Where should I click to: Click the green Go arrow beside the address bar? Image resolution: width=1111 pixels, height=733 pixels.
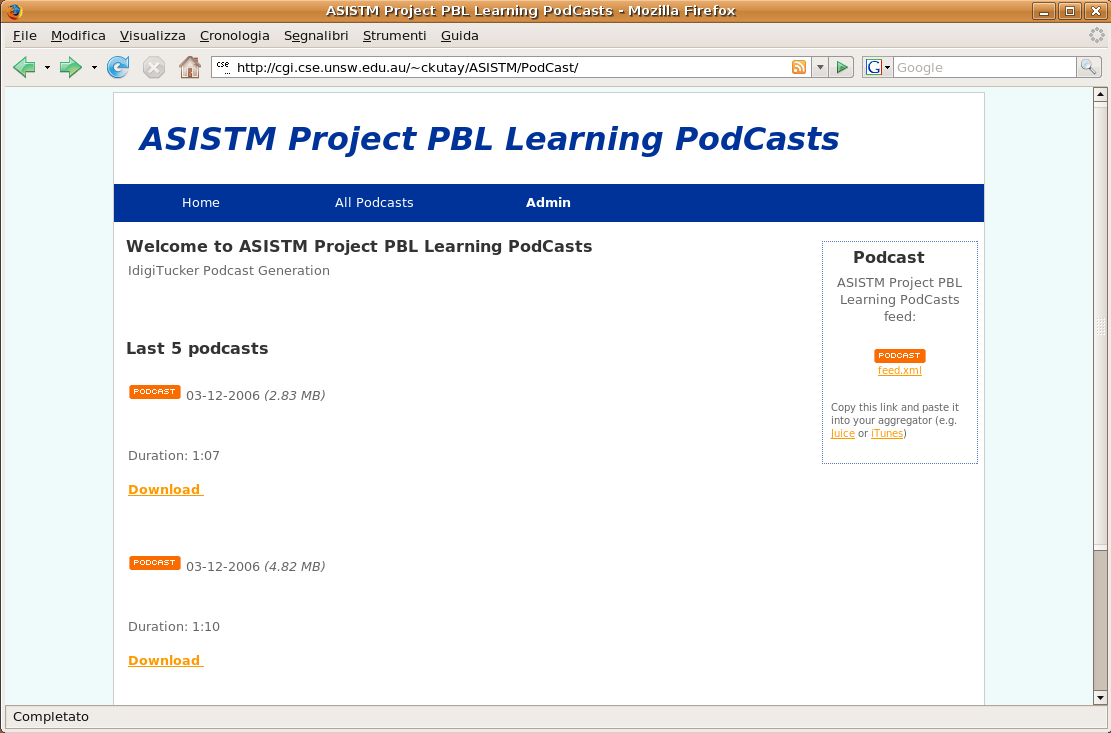842,67
